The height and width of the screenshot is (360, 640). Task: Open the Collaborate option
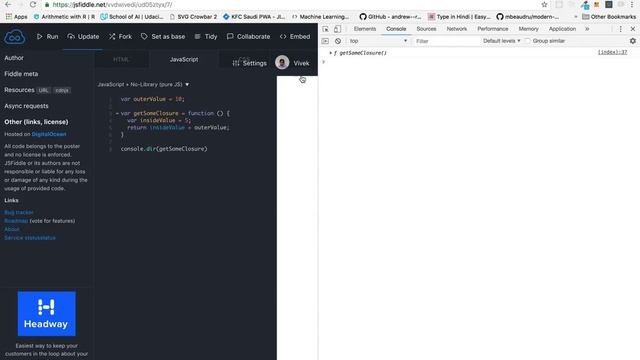(x=248, y=36)
